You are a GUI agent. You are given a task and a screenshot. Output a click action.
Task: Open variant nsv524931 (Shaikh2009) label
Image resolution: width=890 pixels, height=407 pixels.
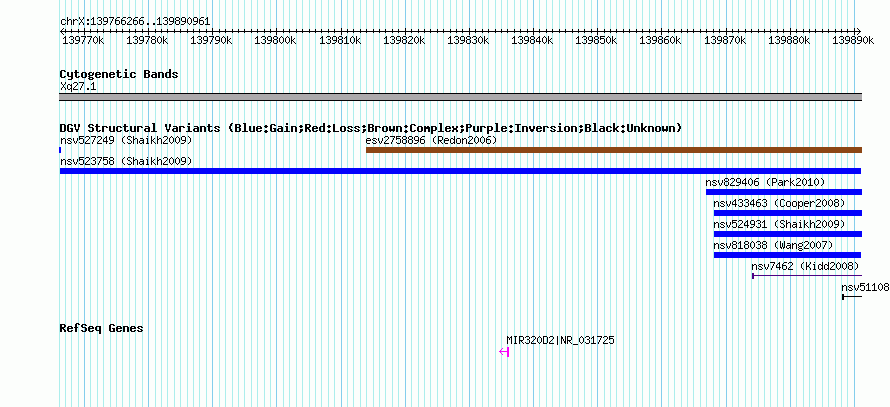click(x=779, y=224)
